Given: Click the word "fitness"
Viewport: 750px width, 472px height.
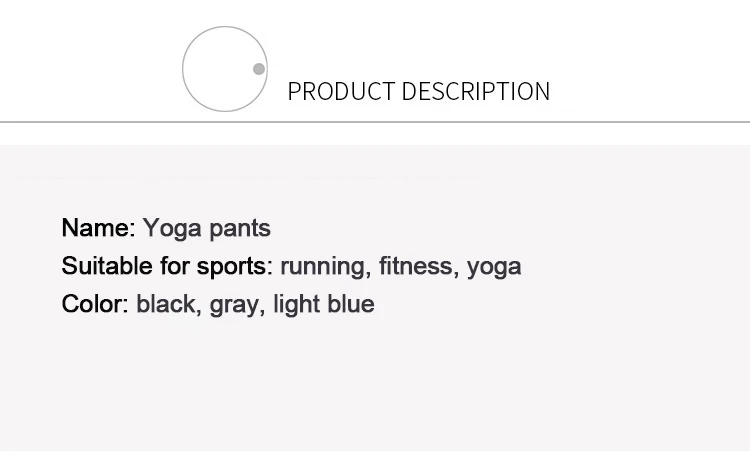Looking at the screenshot, I should (x=415, y=266).
